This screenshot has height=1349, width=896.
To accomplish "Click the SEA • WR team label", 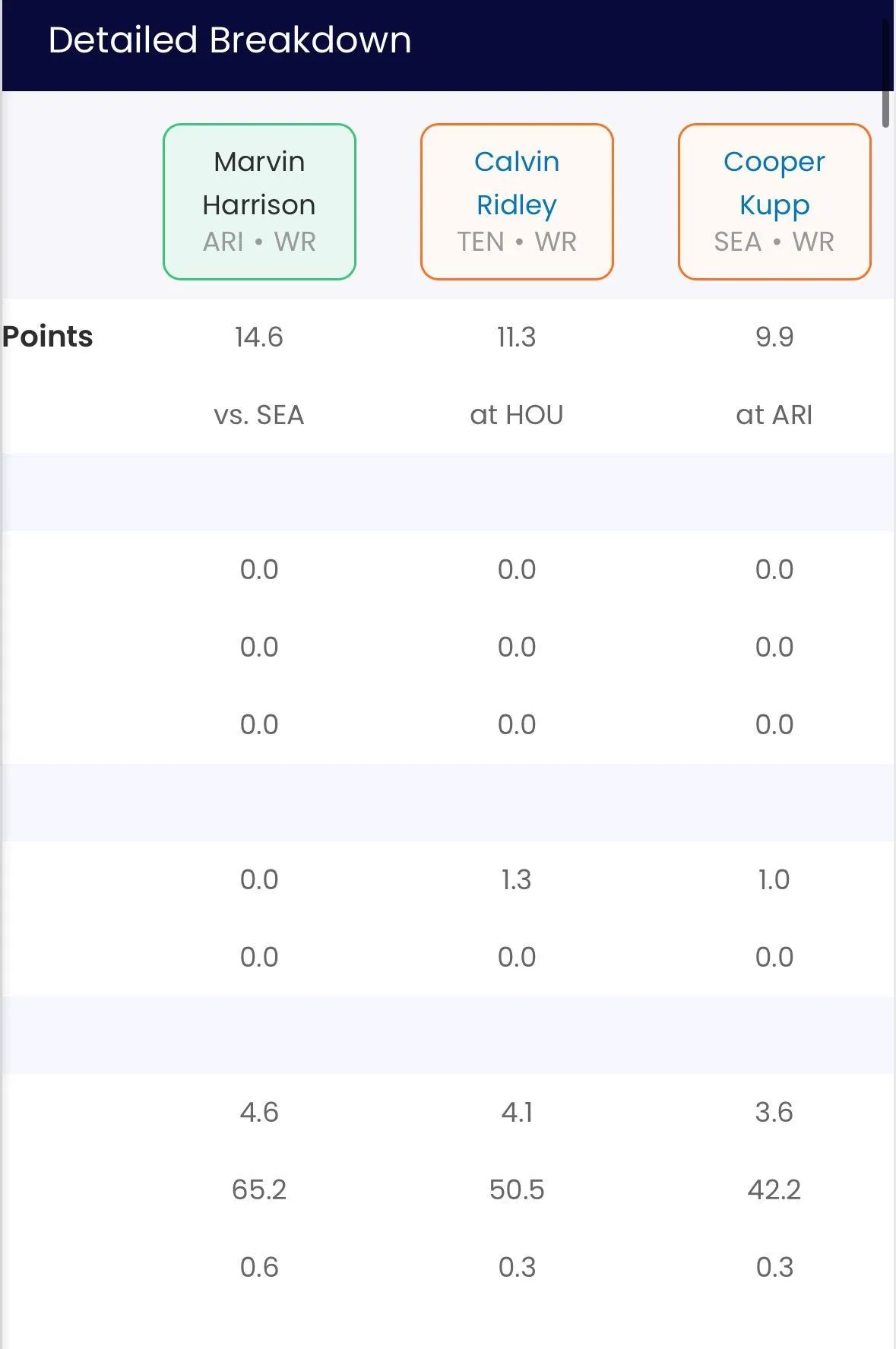I will [x=774, y=242].
